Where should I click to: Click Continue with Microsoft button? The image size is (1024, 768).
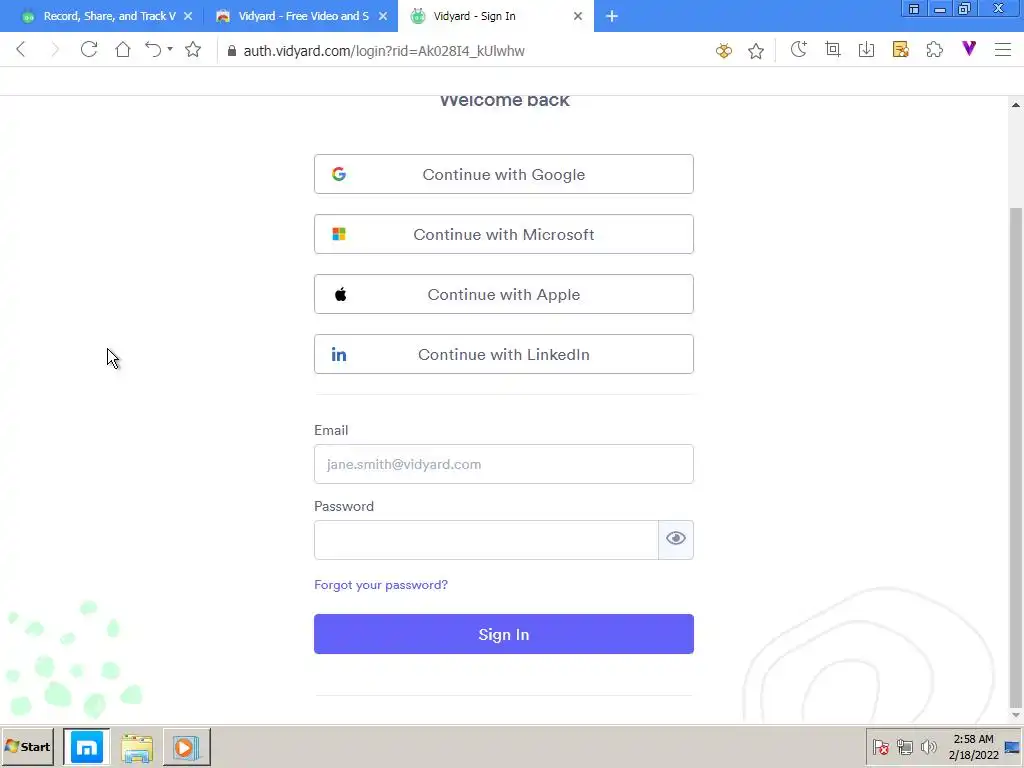(504, 234)
